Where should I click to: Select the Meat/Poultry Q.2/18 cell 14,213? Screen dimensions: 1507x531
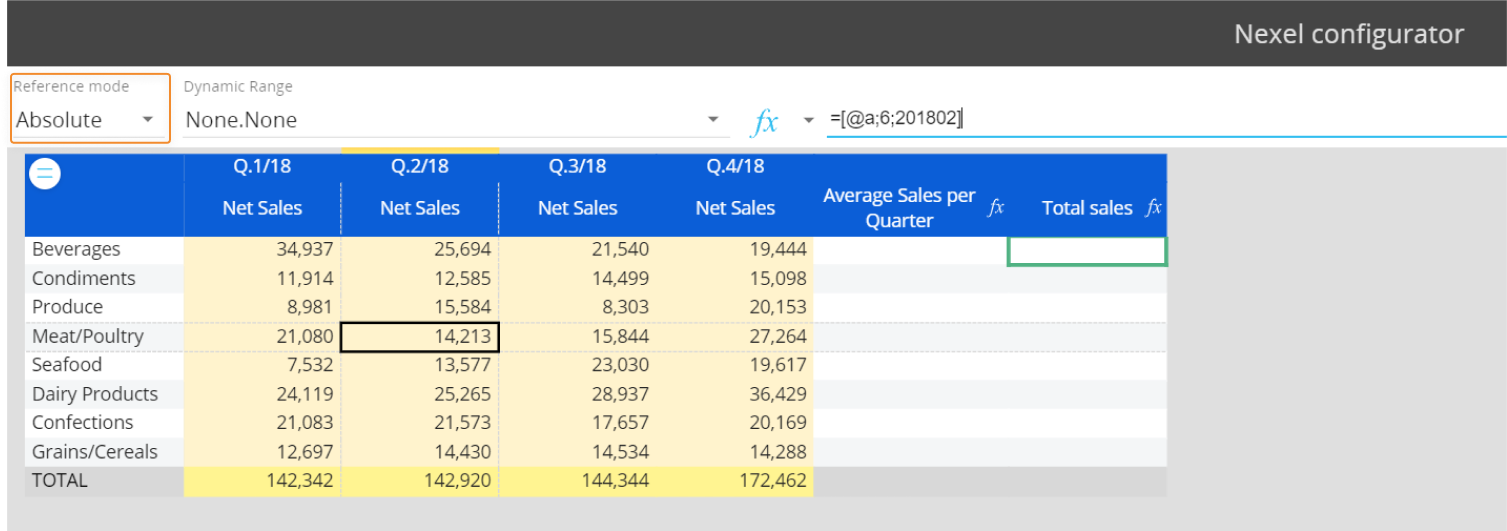tap(420, 337)
